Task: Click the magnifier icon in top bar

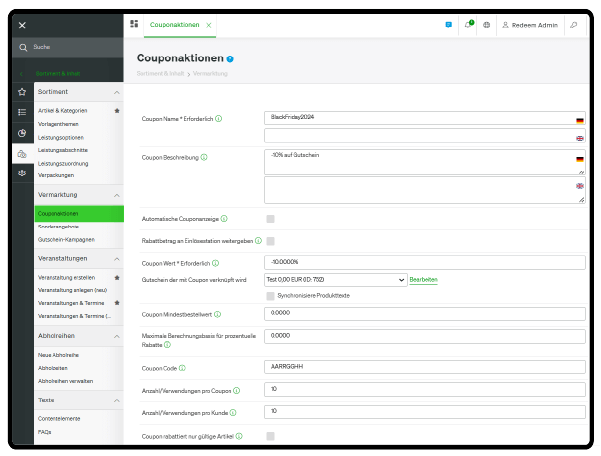Action: pos(574,24)
